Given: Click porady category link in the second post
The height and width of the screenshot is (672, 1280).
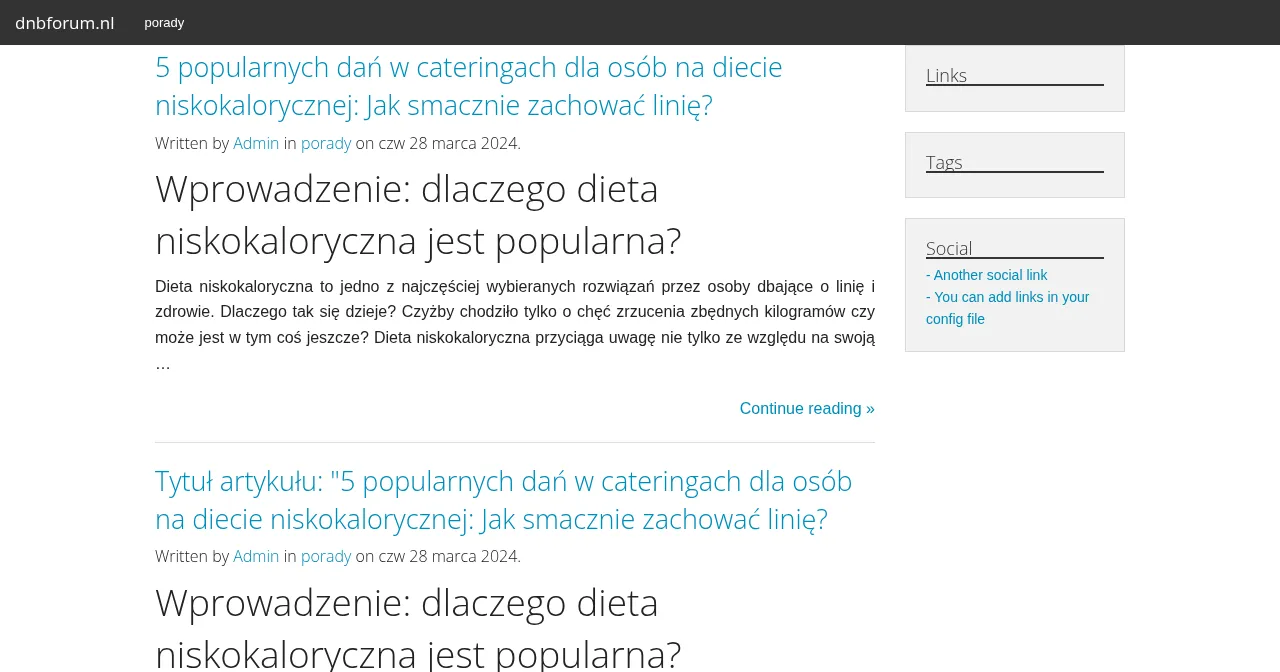Looking at the screenshot, I should [x=326, y=556].
